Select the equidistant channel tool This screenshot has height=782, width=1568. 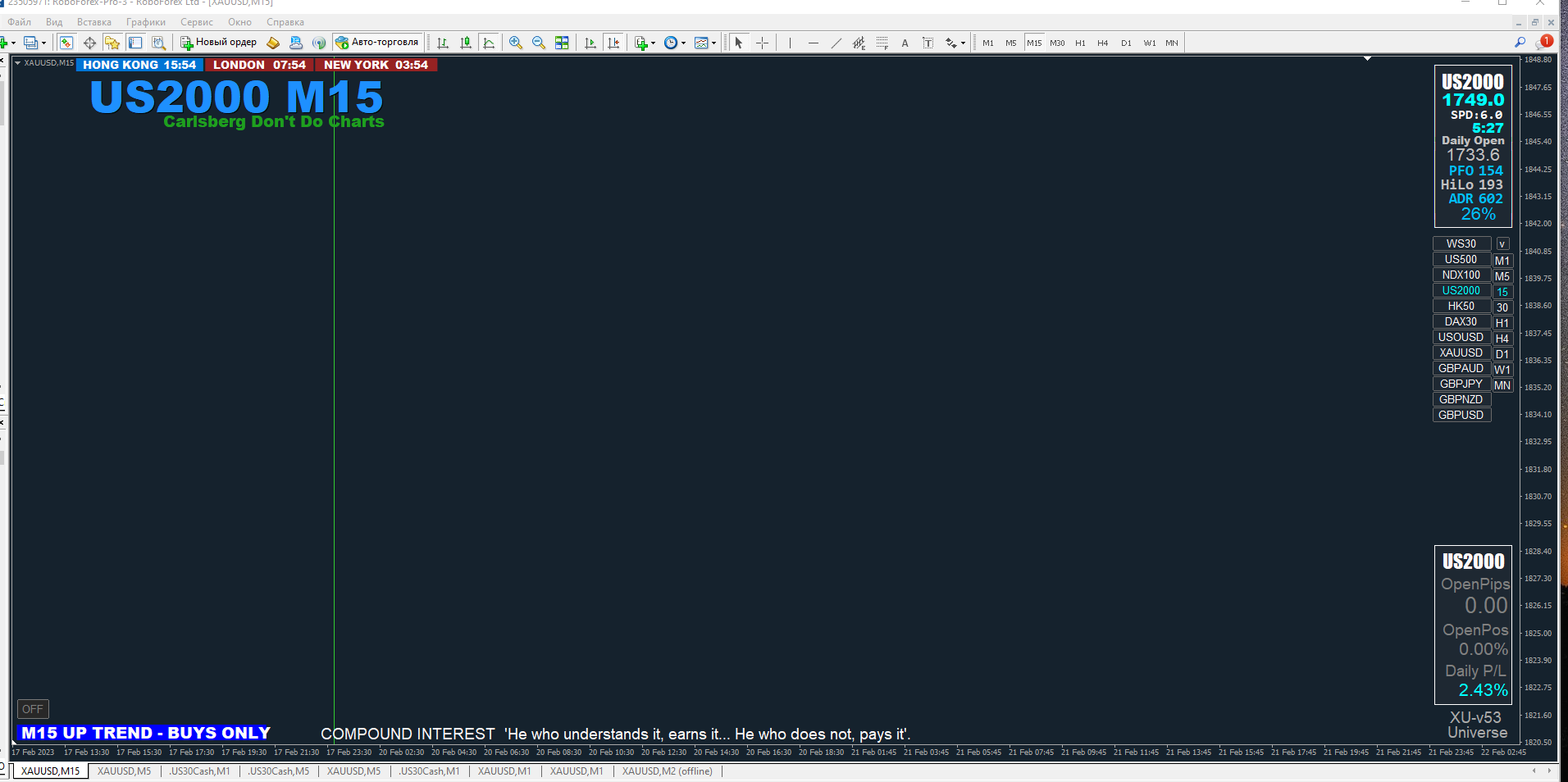point(859,43)
